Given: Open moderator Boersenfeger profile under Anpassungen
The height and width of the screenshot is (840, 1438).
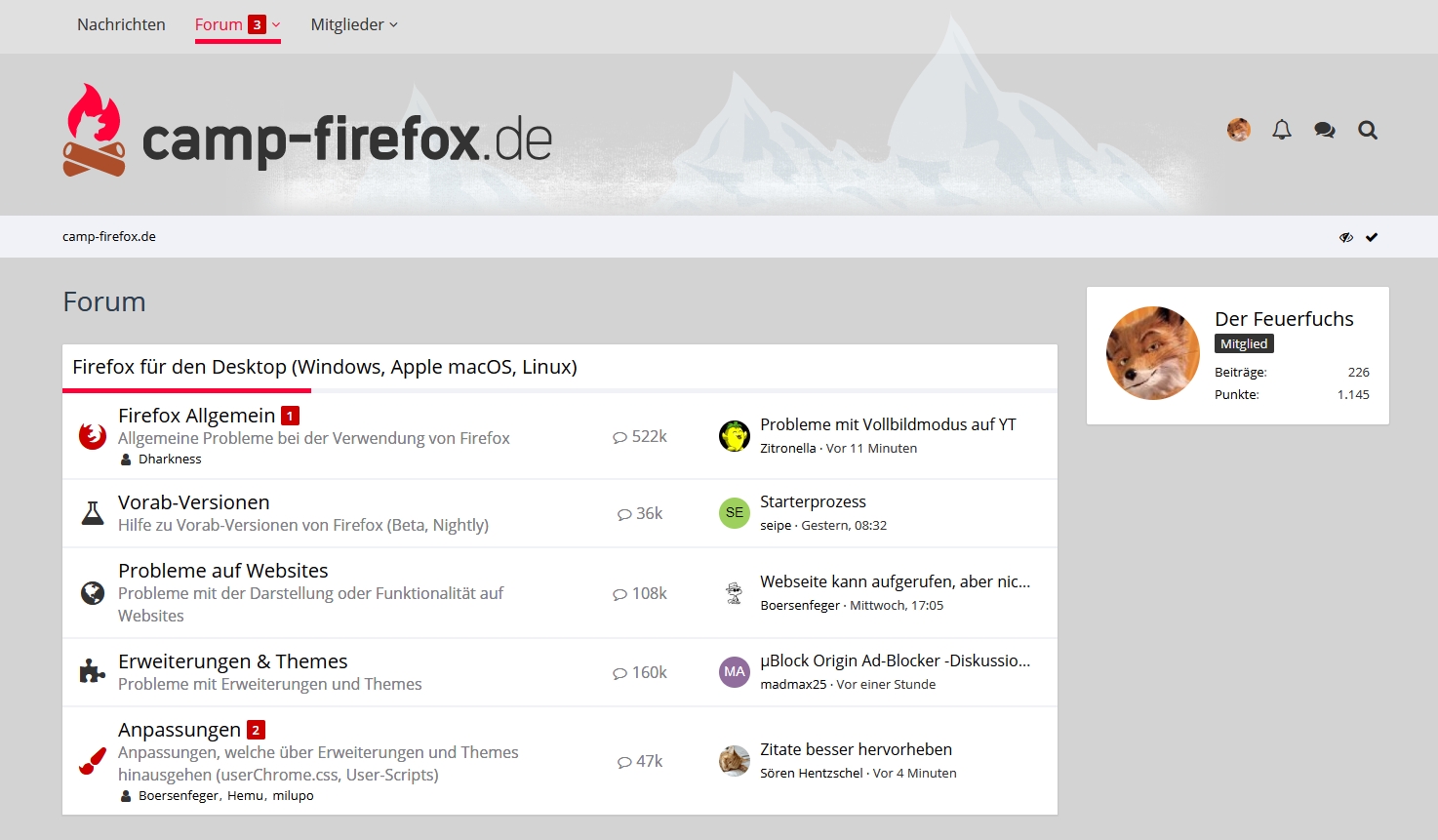Looking at the screenshot, I should (x=179, y=796).
